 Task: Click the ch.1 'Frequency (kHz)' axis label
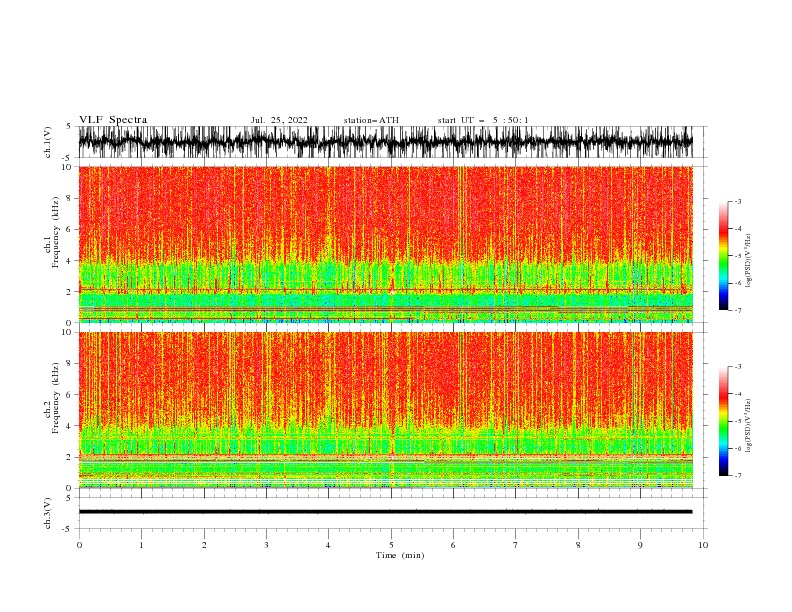click(56, 232)
